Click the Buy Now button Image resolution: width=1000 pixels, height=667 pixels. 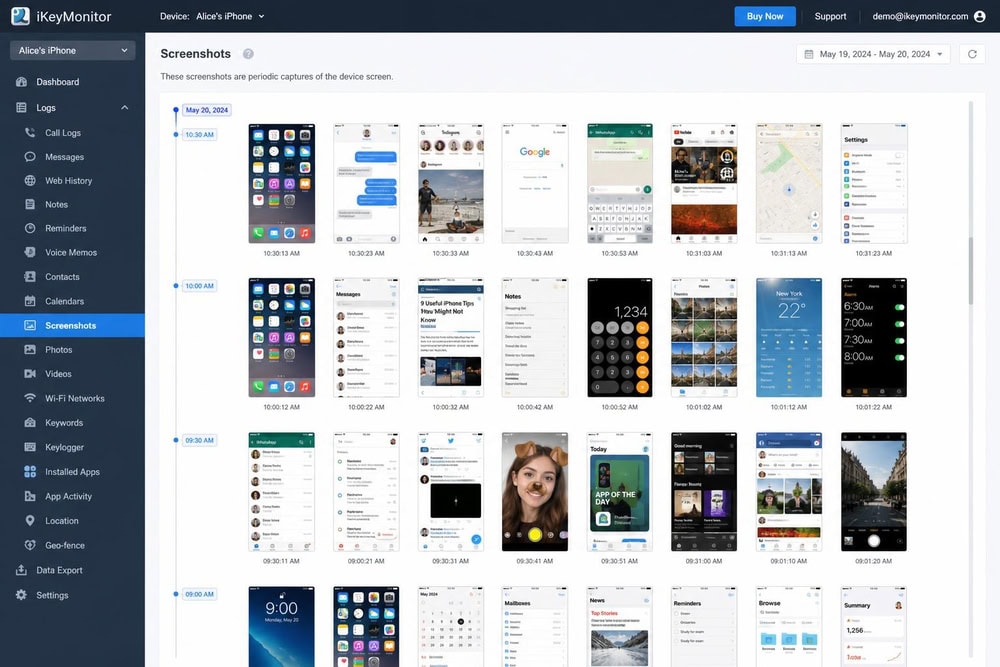coord(765,17)
